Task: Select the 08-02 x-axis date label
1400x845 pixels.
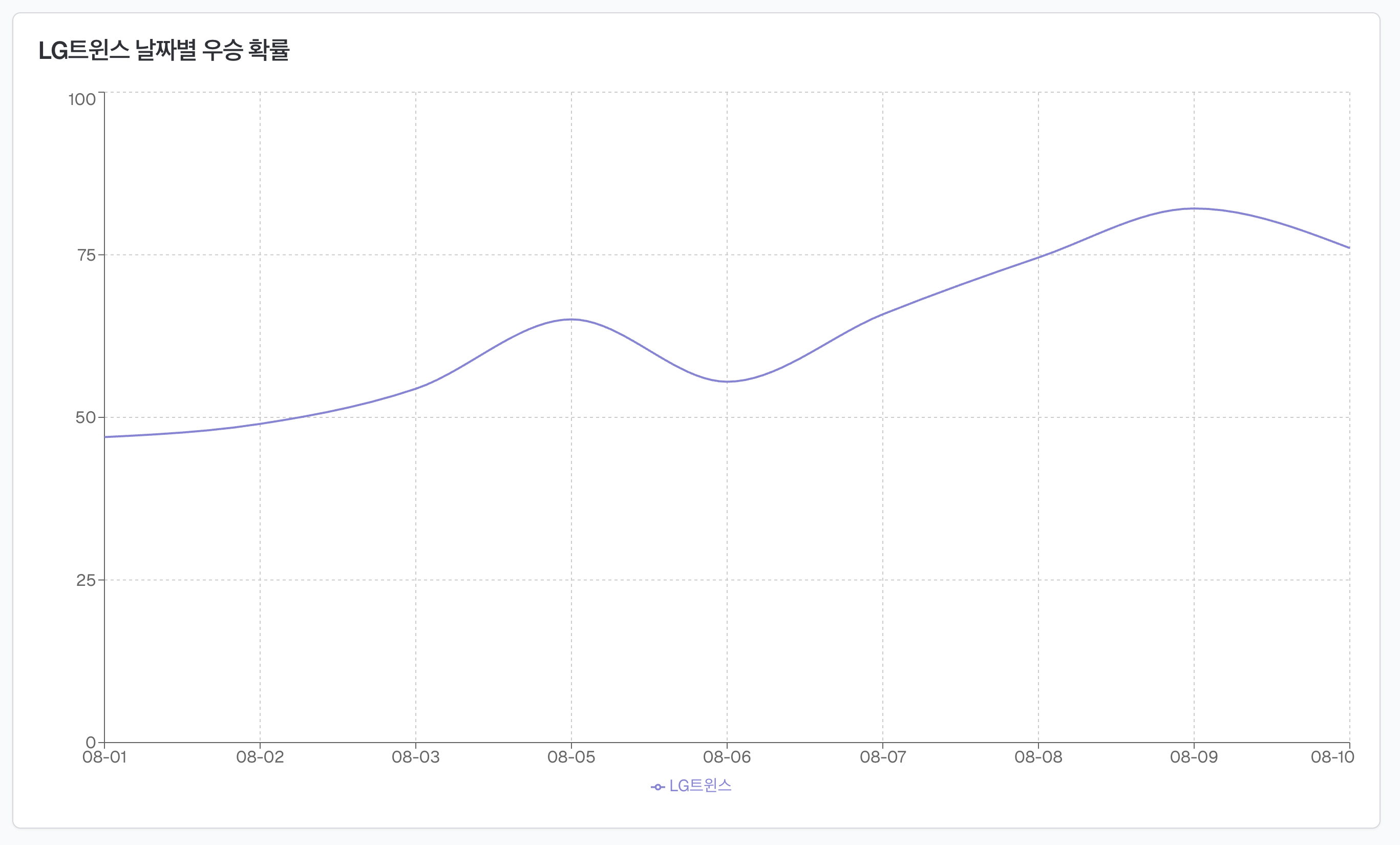Action: click(x=260, y=757)
